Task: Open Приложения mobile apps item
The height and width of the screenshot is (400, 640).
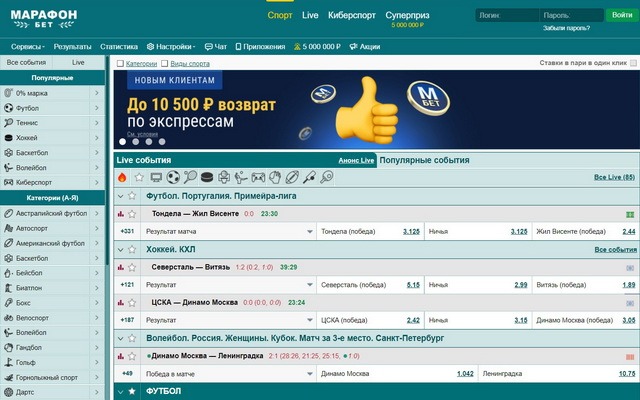Action: pyautogui.click(x=260, y=47)
